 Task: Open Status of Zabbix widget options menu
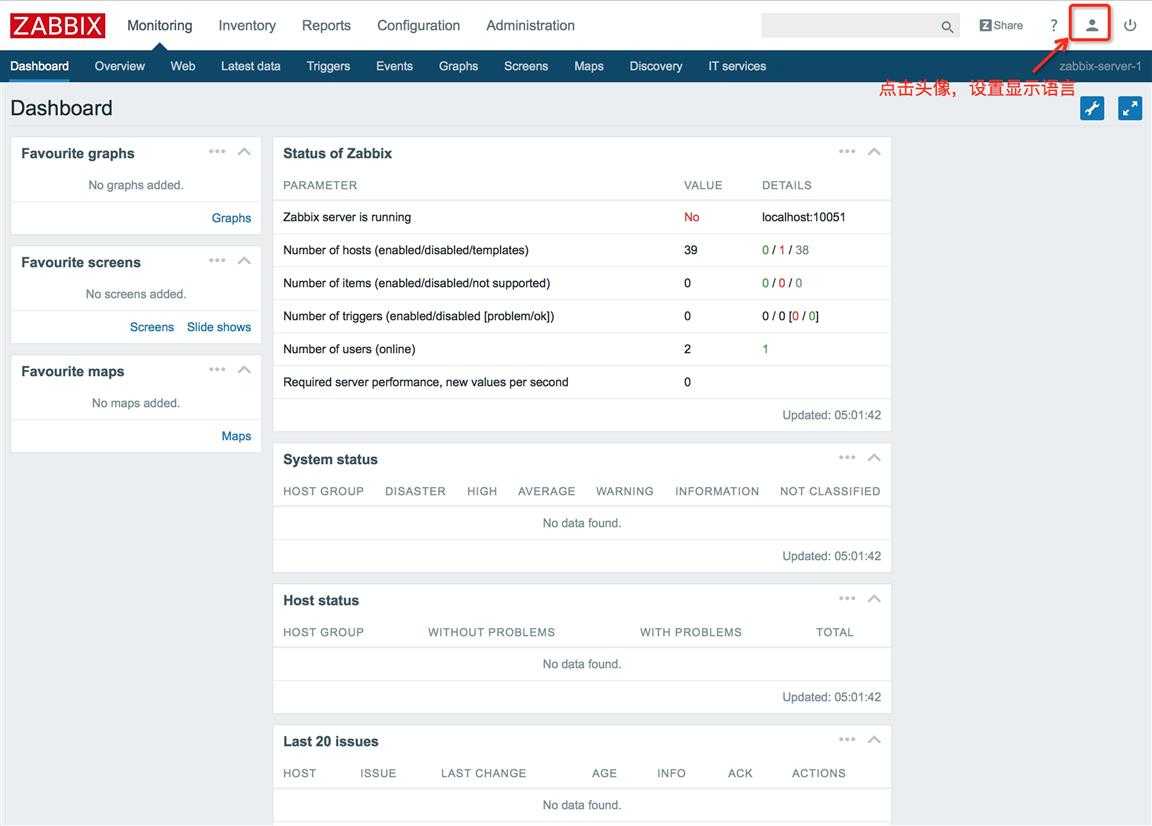tap(847, 151)
